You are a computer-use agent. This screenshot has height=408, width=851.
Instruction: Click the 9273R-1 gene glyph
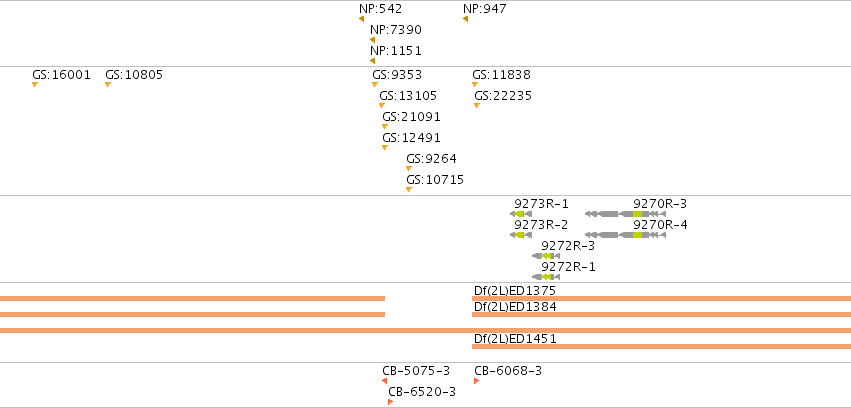coord(521,214)
